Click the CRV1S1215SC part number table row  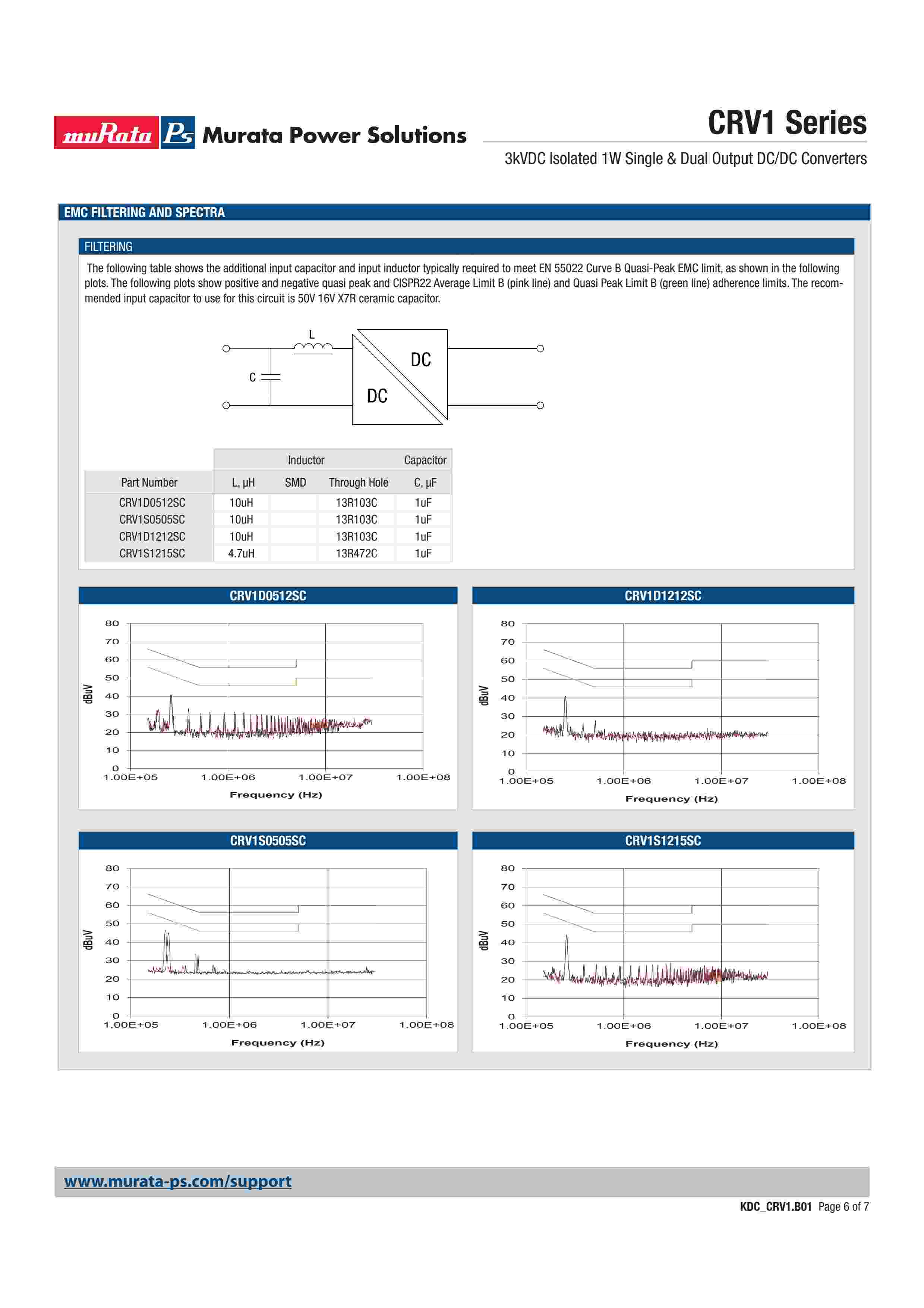(x=152, y=553)
